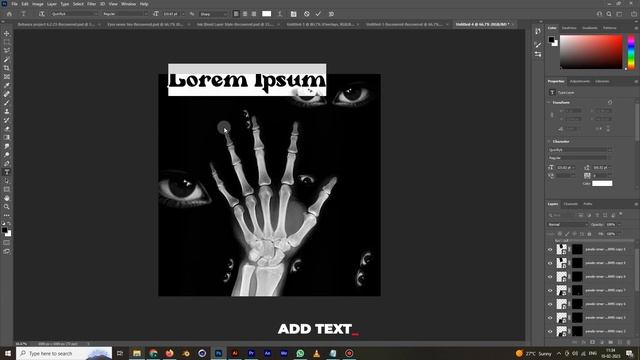Switch to the Paths tab

587,204
